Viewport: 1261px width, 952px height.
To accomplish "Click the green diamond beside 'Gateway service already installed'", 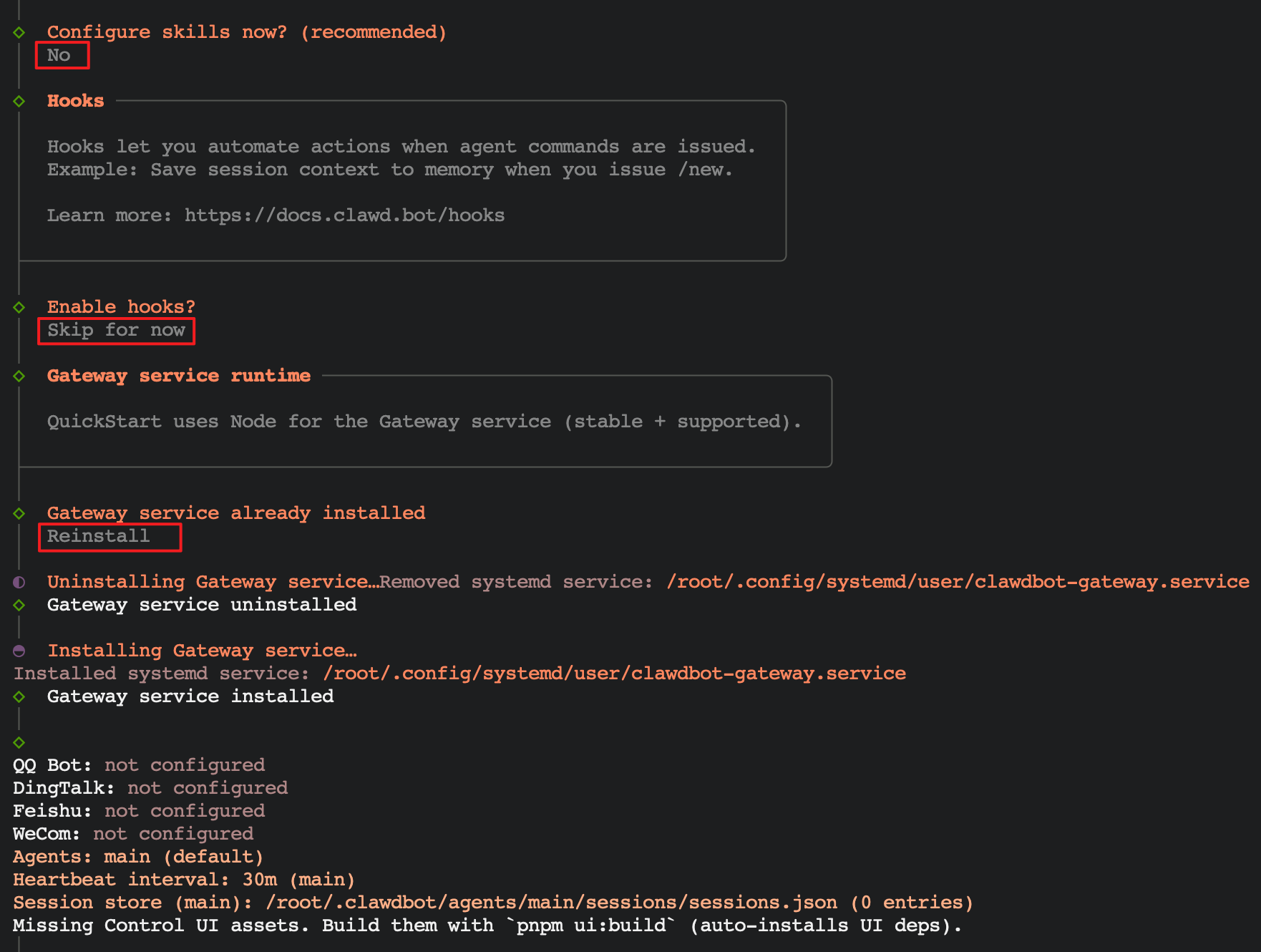I will click(x=19, y=513).
